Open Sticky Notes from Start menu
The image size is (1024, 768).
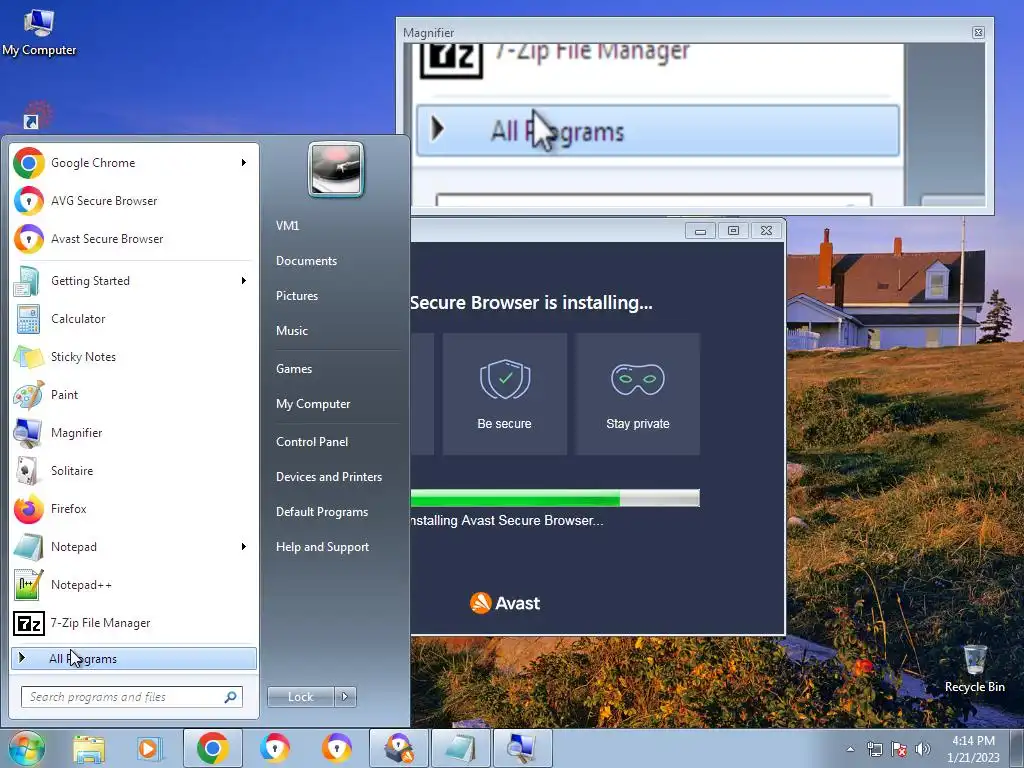point(134,357)
